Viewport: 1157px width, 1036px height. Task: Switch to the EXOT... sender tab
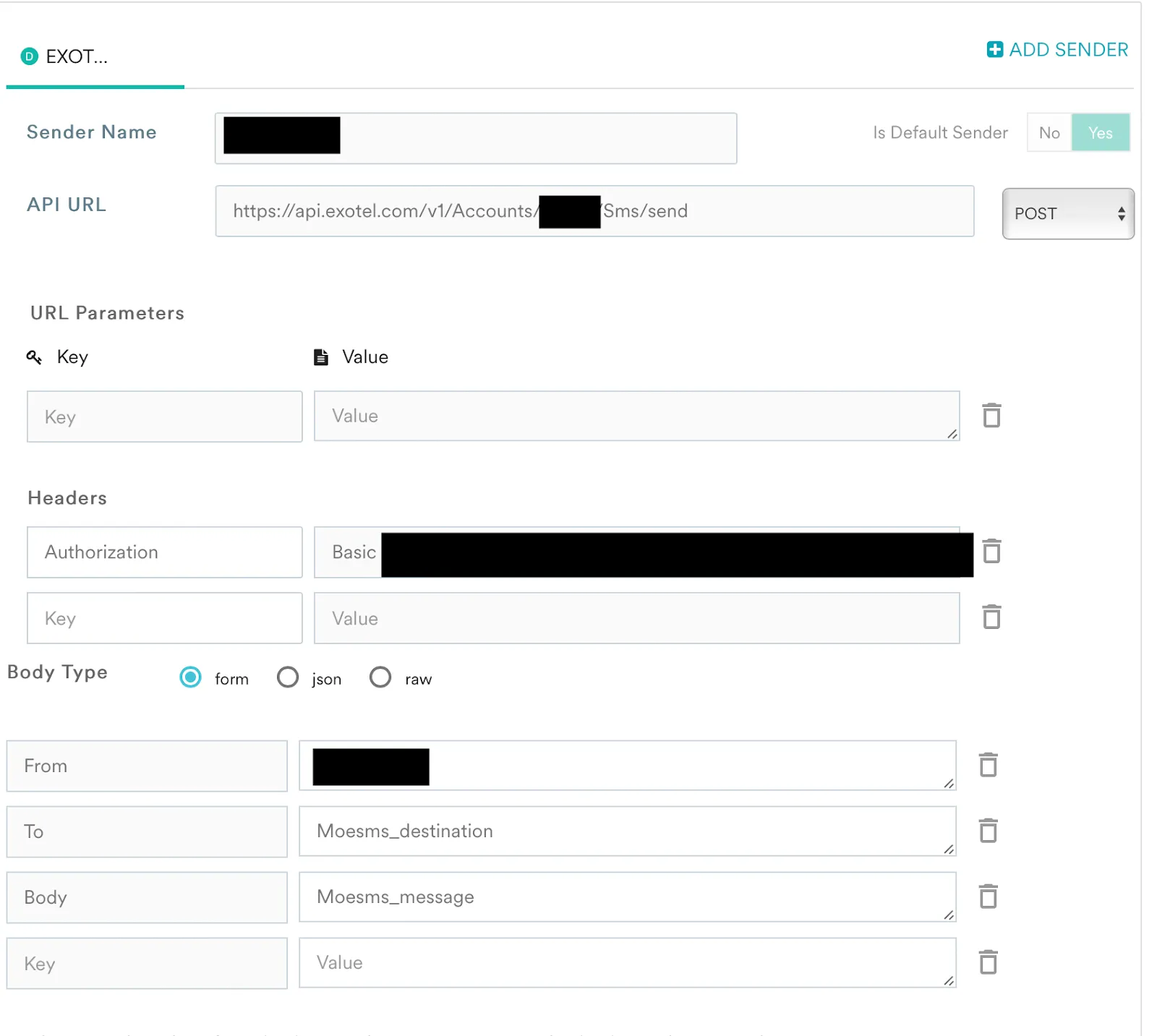[x=95, y=57]
